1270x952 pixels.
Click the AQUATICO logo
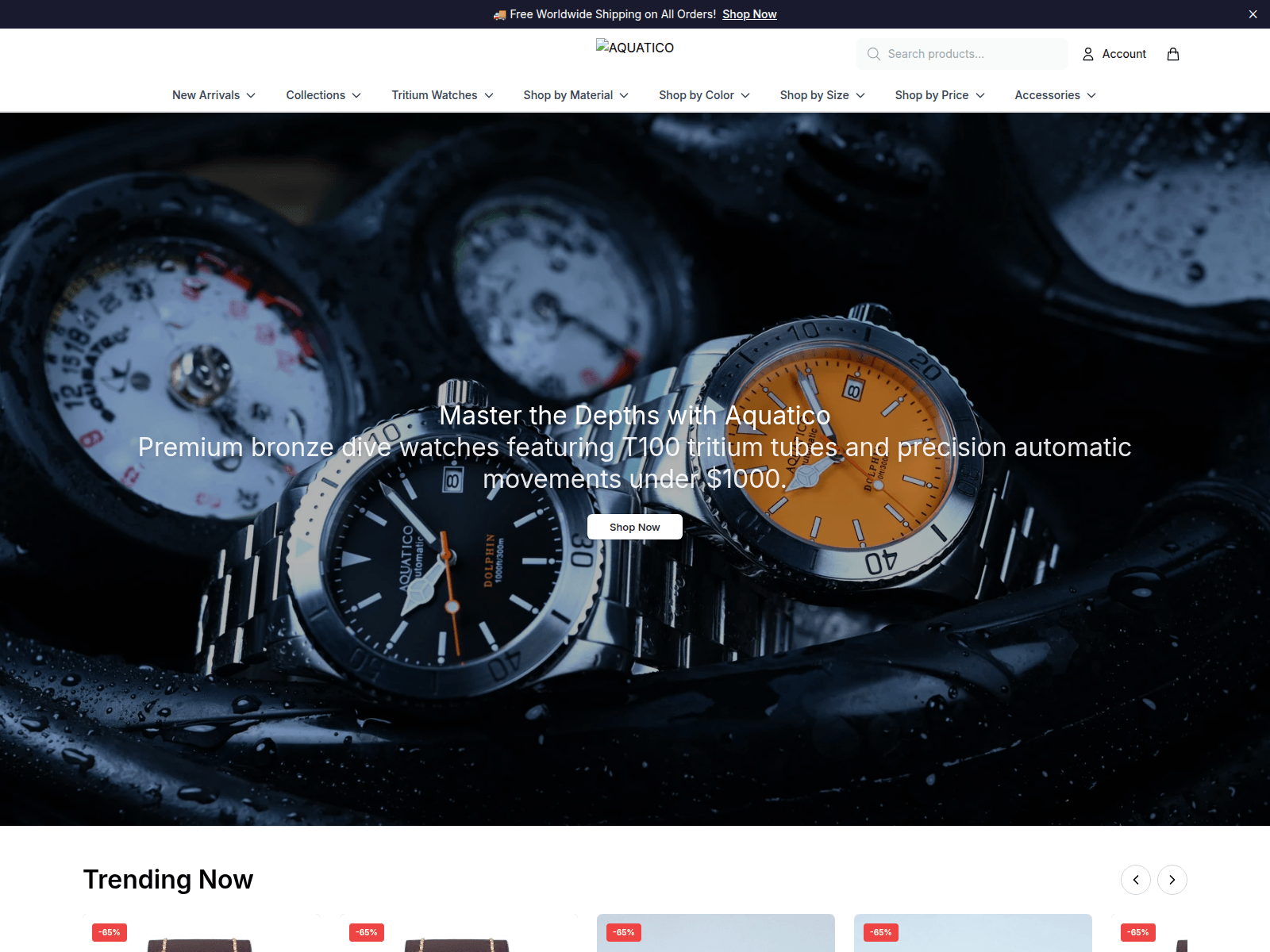(635, 48)
